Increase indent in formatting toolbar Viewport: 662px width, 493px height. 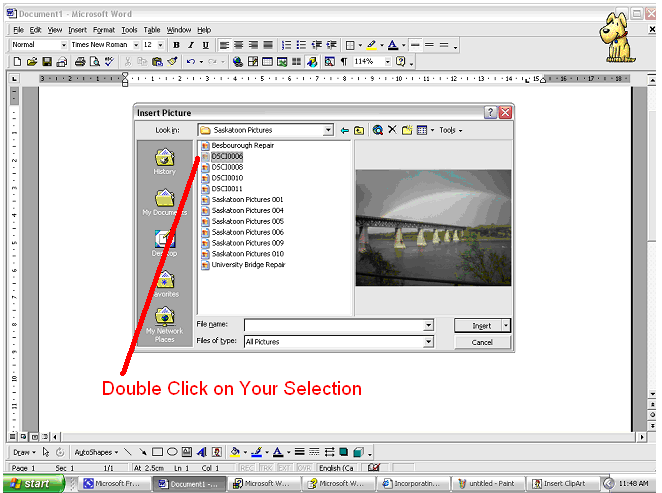click(331, 45)
